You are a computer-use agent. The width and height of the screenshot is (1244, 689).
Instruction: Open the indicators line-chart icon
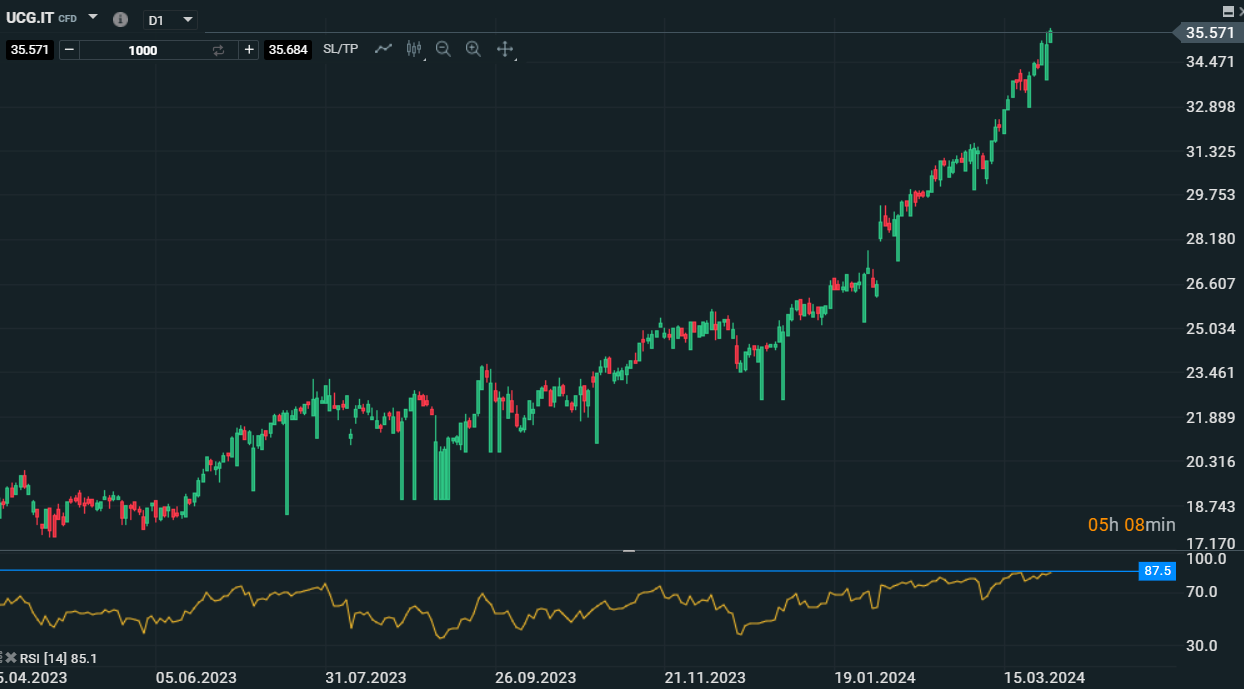(x=383, y=48)
